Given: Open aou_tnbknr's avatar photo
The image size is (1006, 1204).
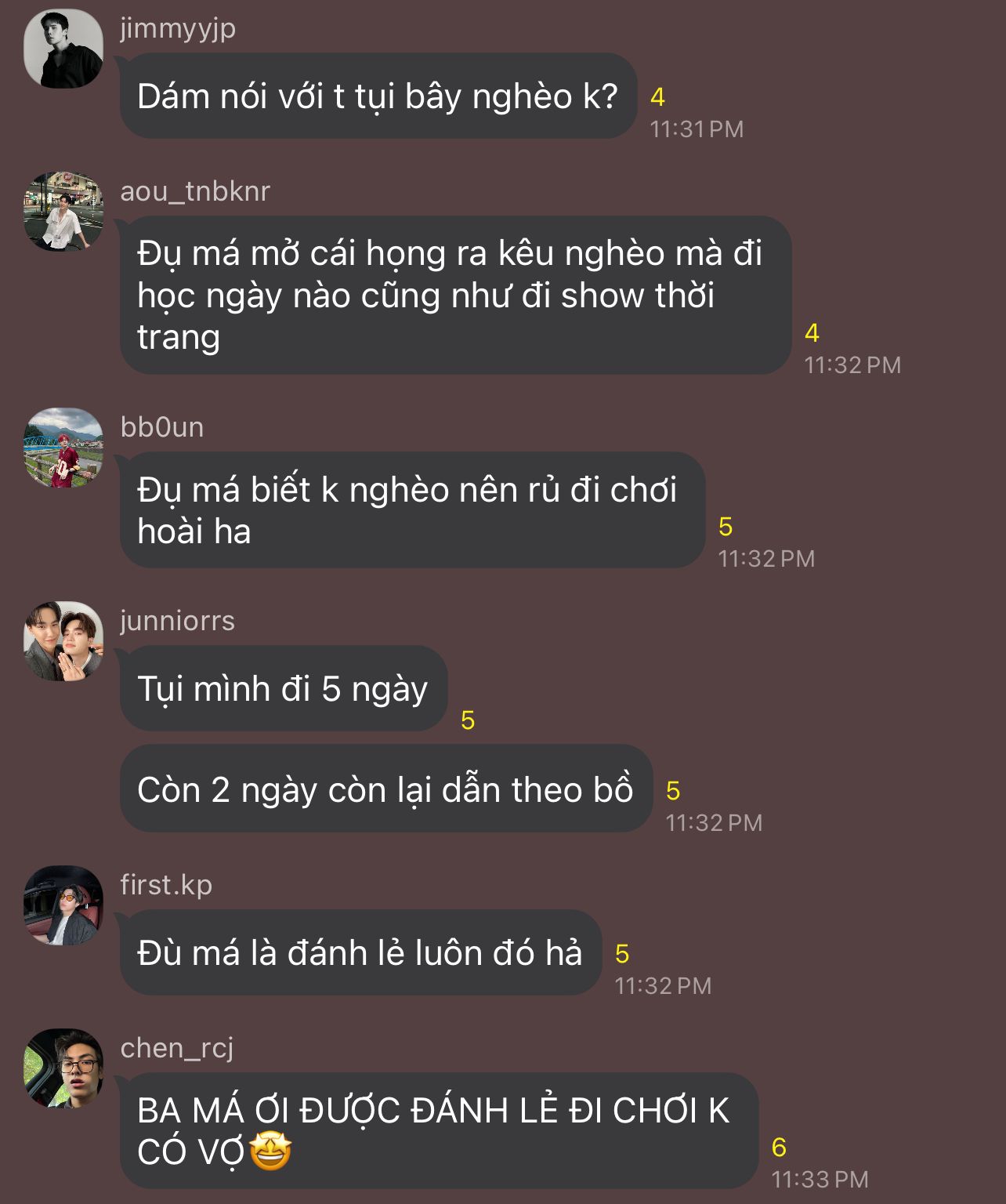Looking at the screenshot, I should coord(63,212).
